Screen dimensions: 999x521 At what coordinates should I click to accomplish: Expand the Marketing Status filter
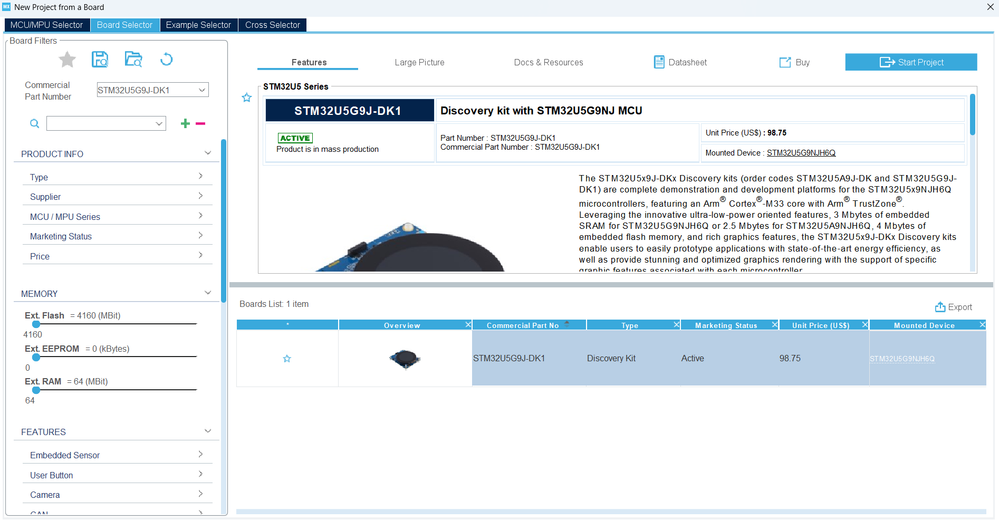[x=201, y=235]
